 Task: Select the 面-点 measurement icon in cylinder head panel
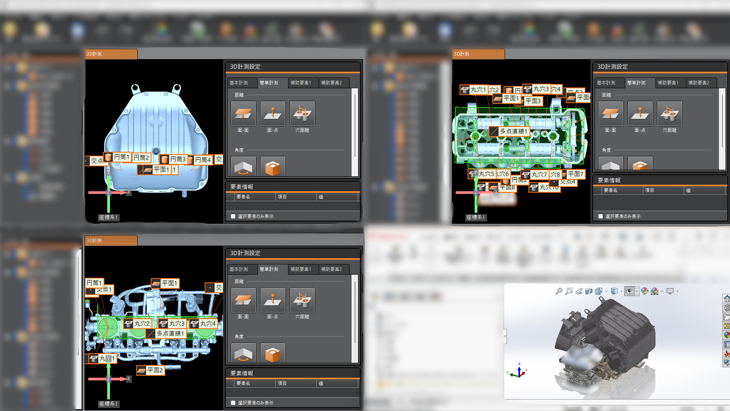point(640,112)
